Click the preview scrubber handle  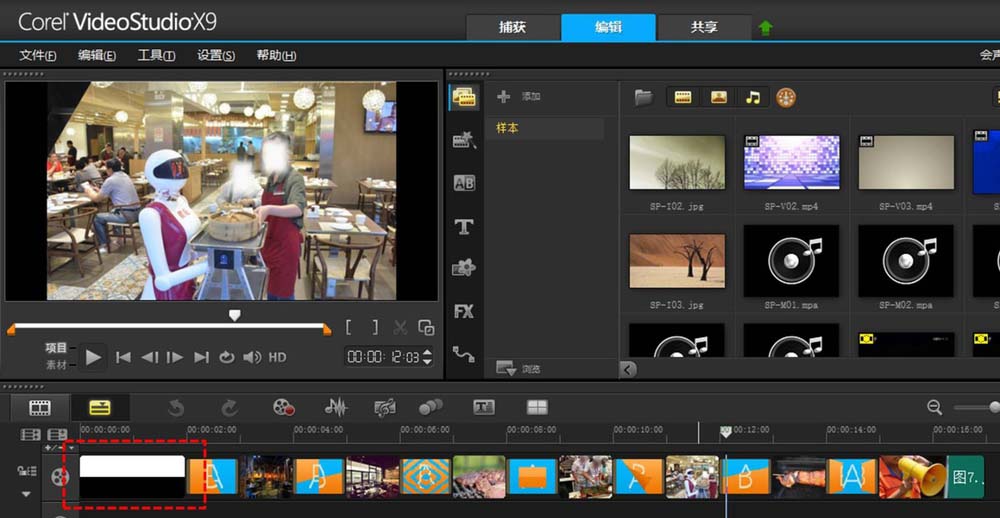235,316
